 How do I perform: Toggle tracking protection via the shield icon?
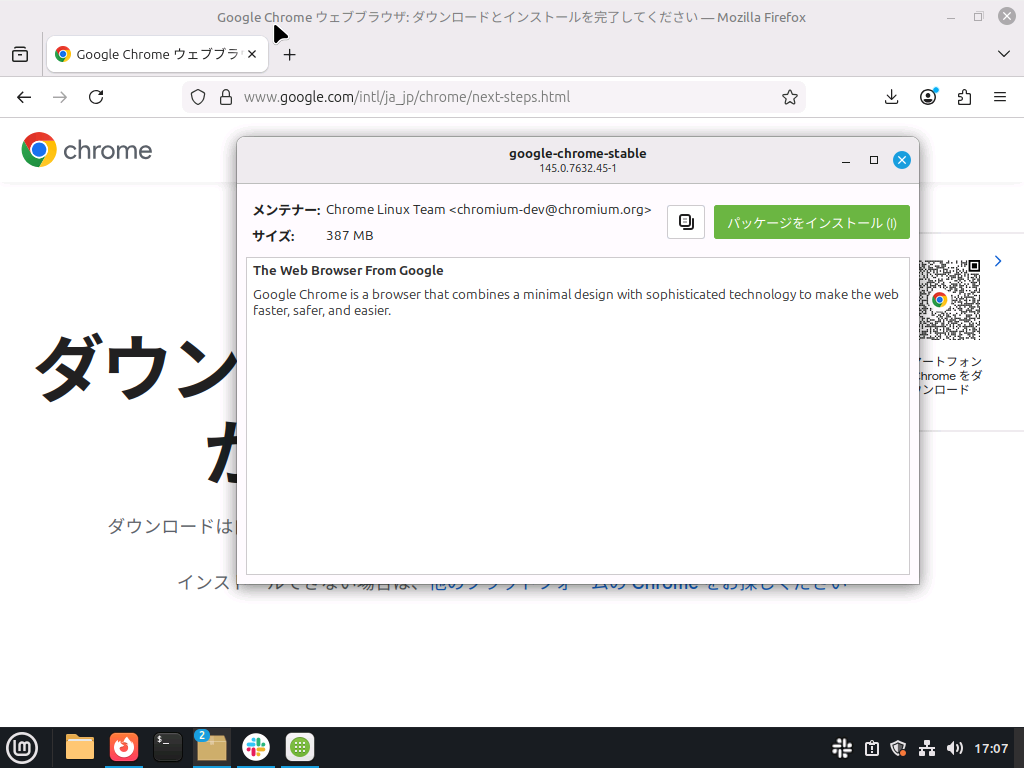pos(197,97)
